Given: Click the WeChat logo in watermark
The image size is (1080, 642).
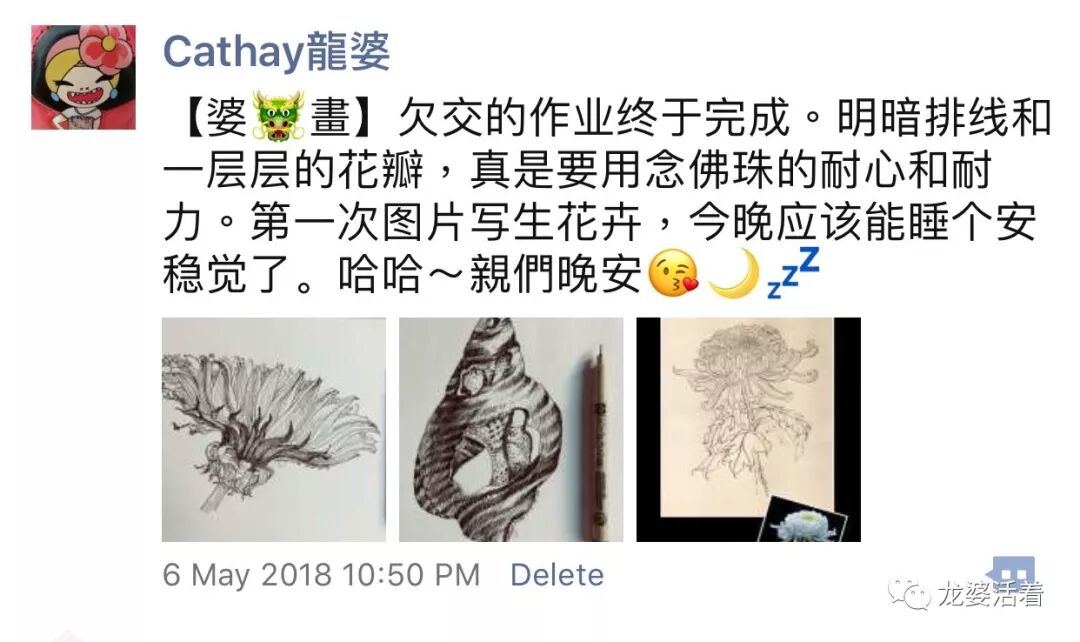Looking at the screenshot, I should 908,594.
